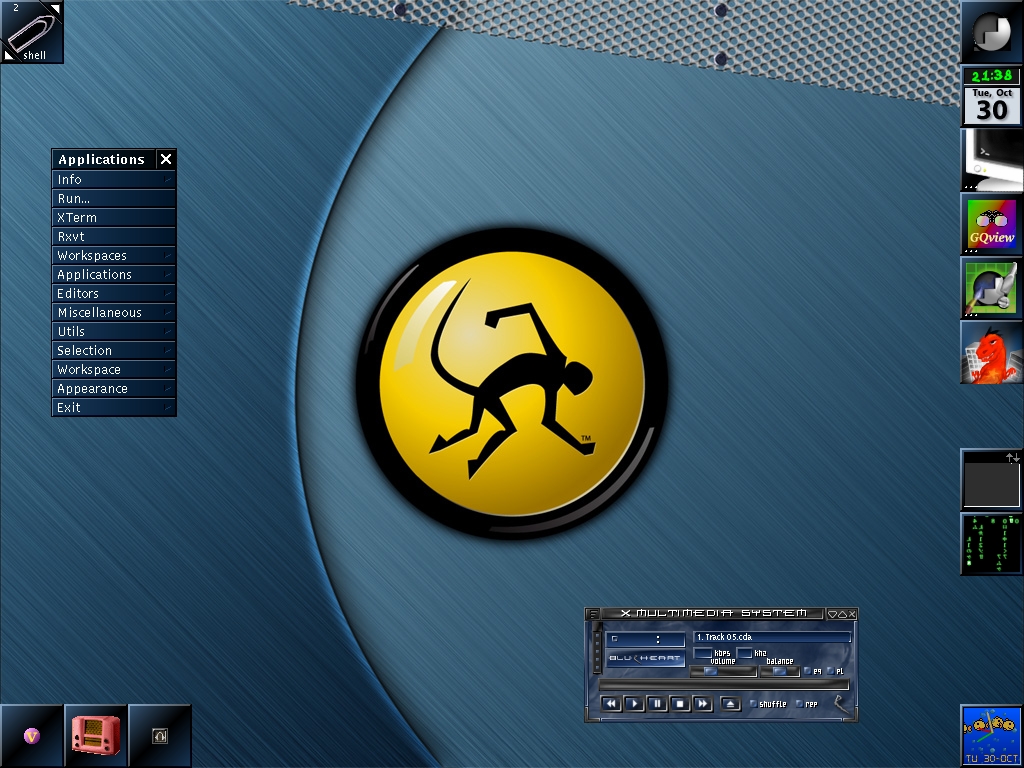1024x768 pixels.
Task: Choose Run... from the Applications menu
Action: click(x=114, y=199)
